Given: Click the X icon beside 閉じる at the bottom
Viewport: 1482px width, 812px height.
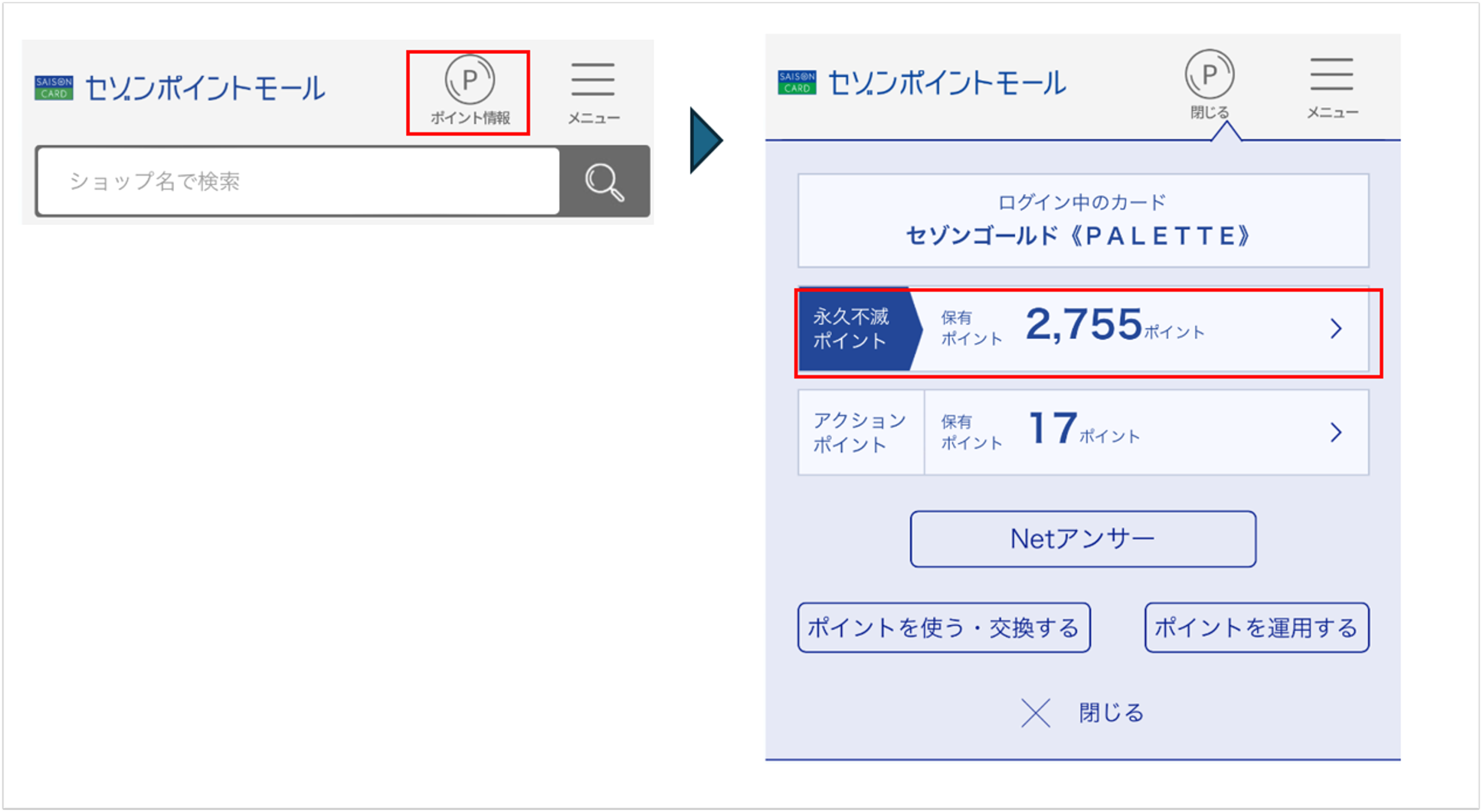Looking at the screenshot, I should 1036,713.
